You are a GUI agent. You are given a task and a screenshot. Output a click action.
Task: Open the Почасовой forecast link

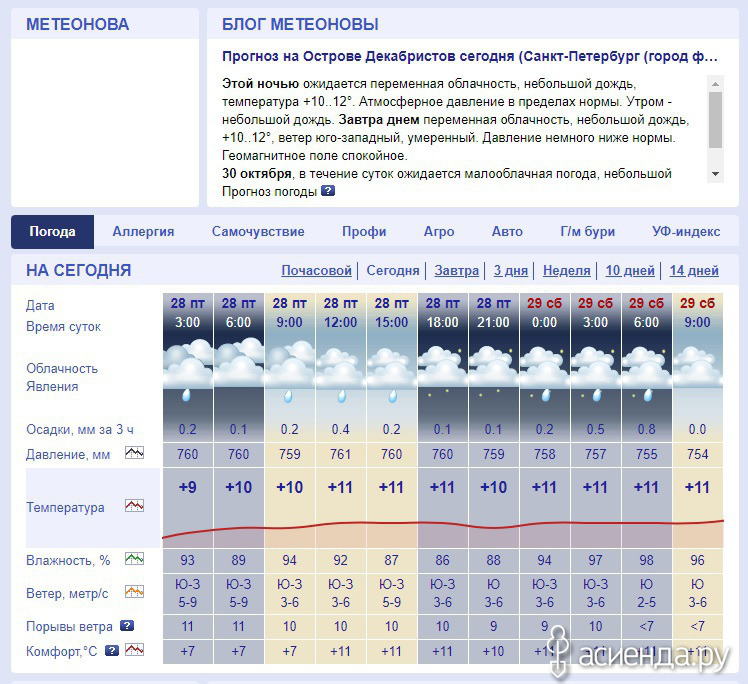click(316, 270)
